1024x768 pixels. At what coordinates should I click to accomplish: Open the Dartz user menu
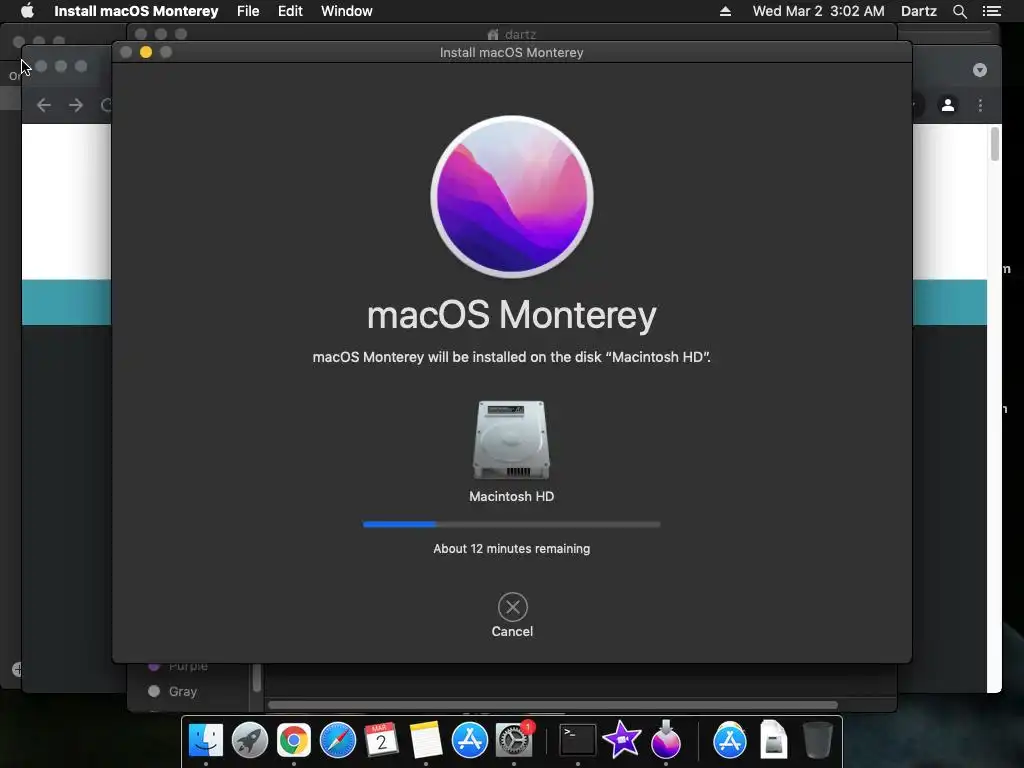919,11
